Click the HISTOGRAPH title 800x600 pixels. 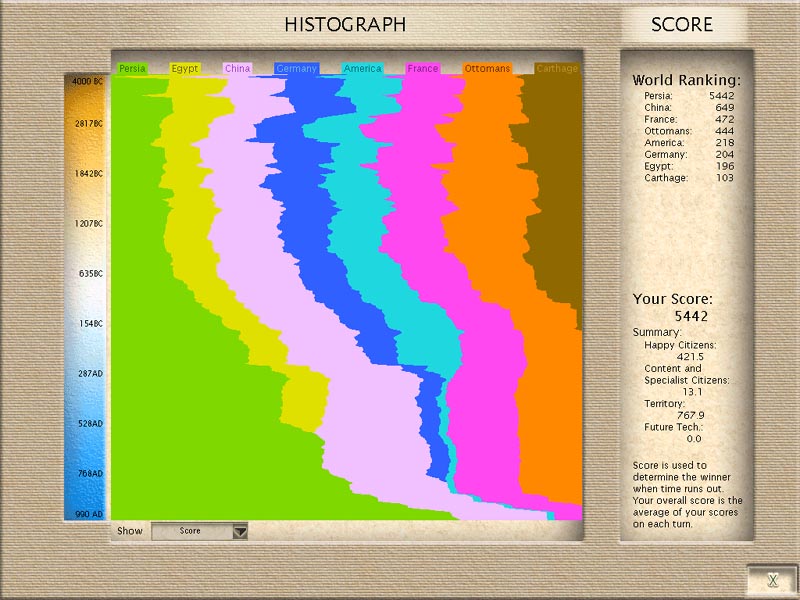(345, 25)
